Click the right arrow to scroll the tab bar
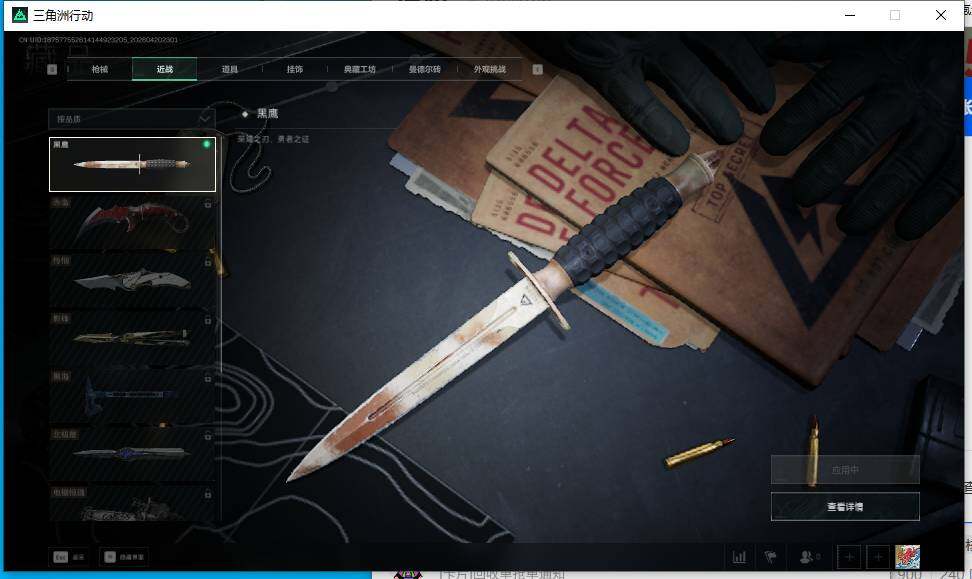 (537, 69)
